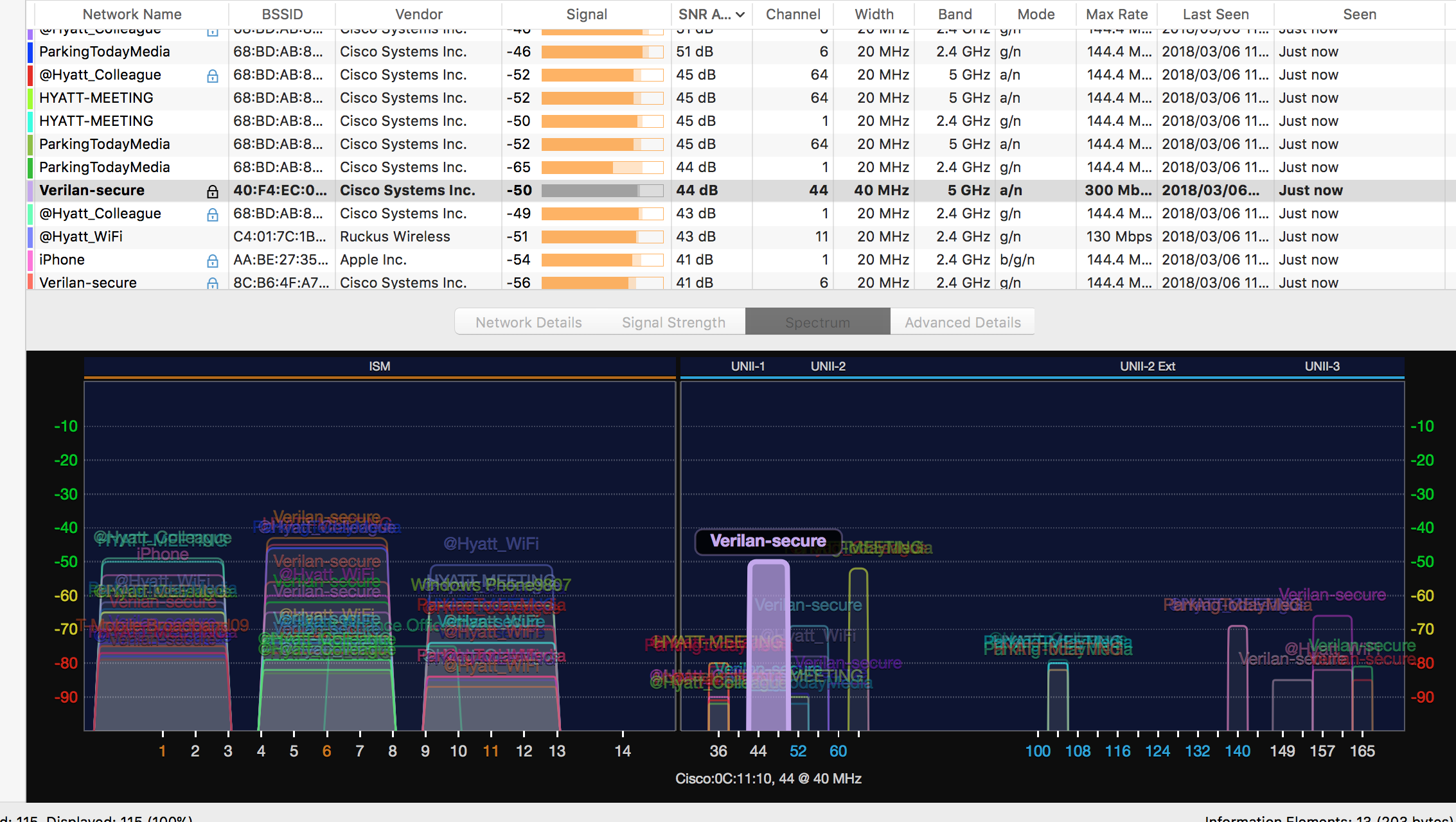Sort by the Max Rate column header

pos(1117,14)
